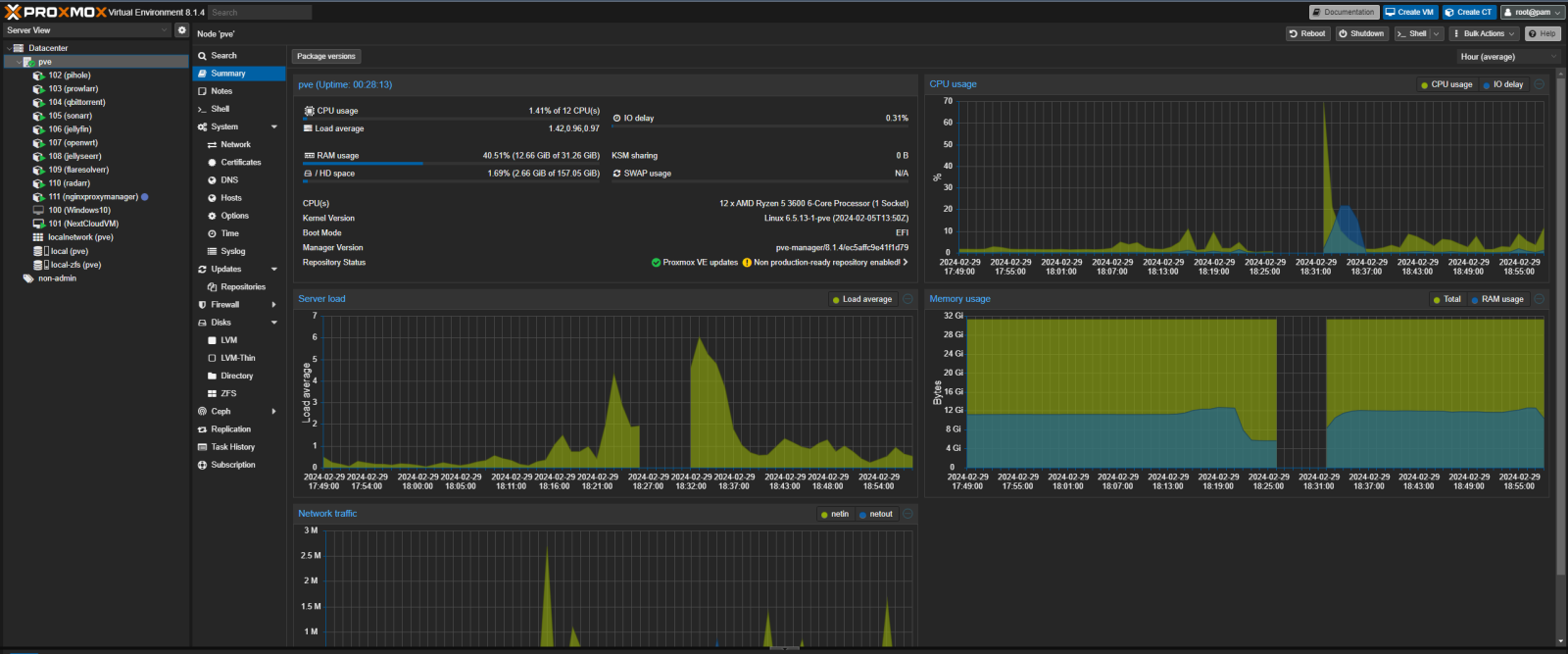Select container 111 (nginxproxymanager)

93,197
